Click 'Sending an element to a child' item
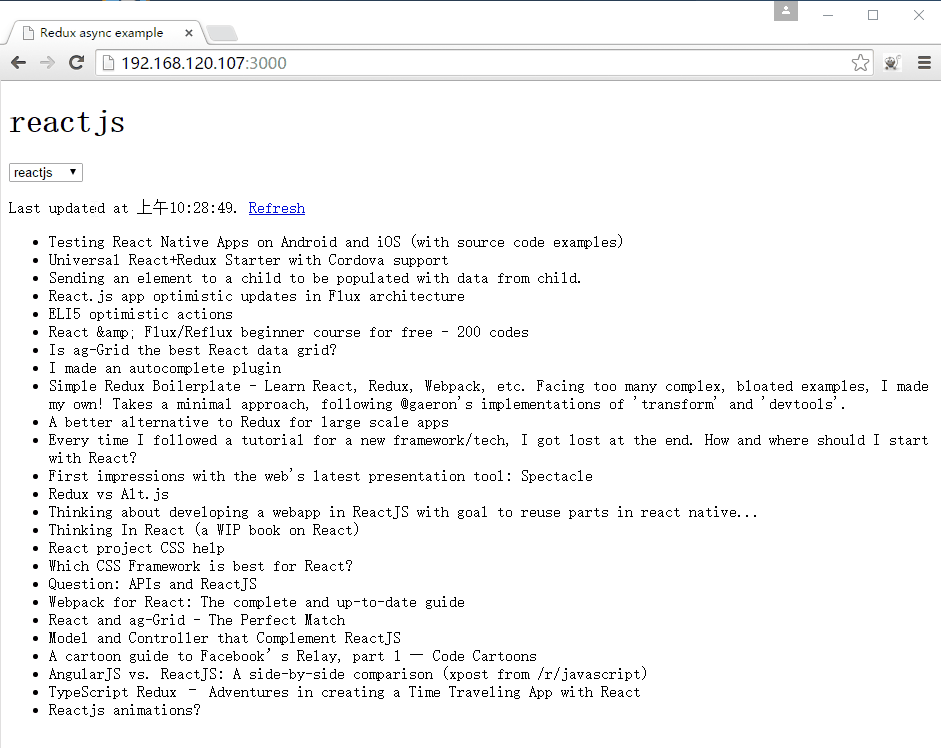Image resolution: width=941 pixels, height=748 pixels. [314, 278]
